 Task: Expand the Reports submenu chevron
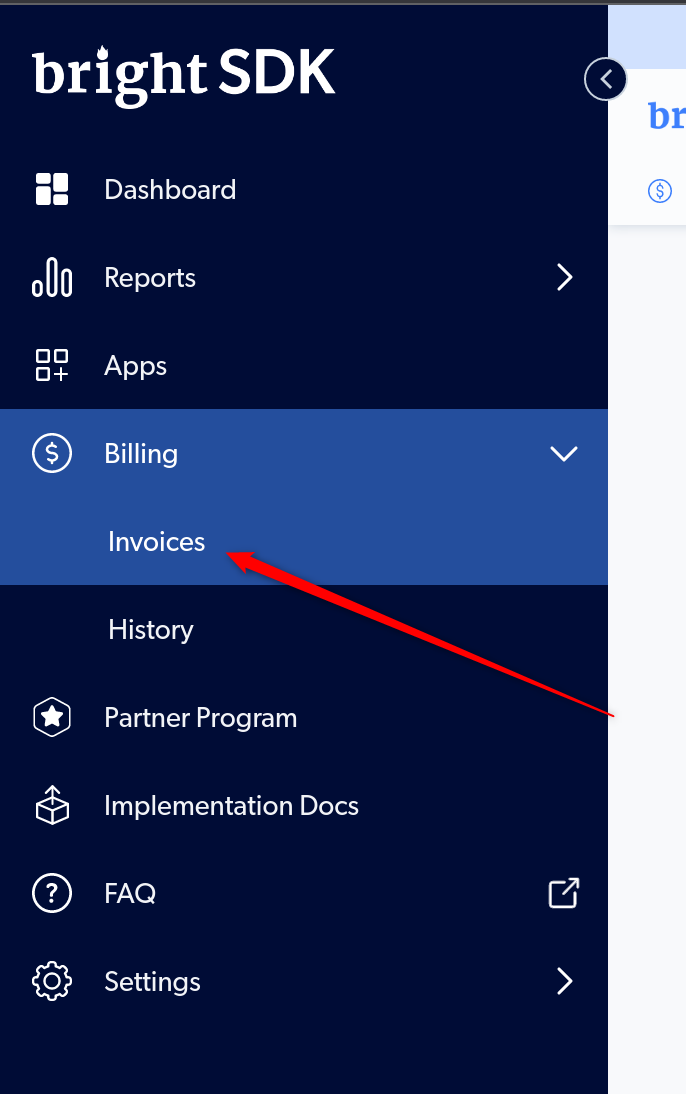click(x=565, y=277)
